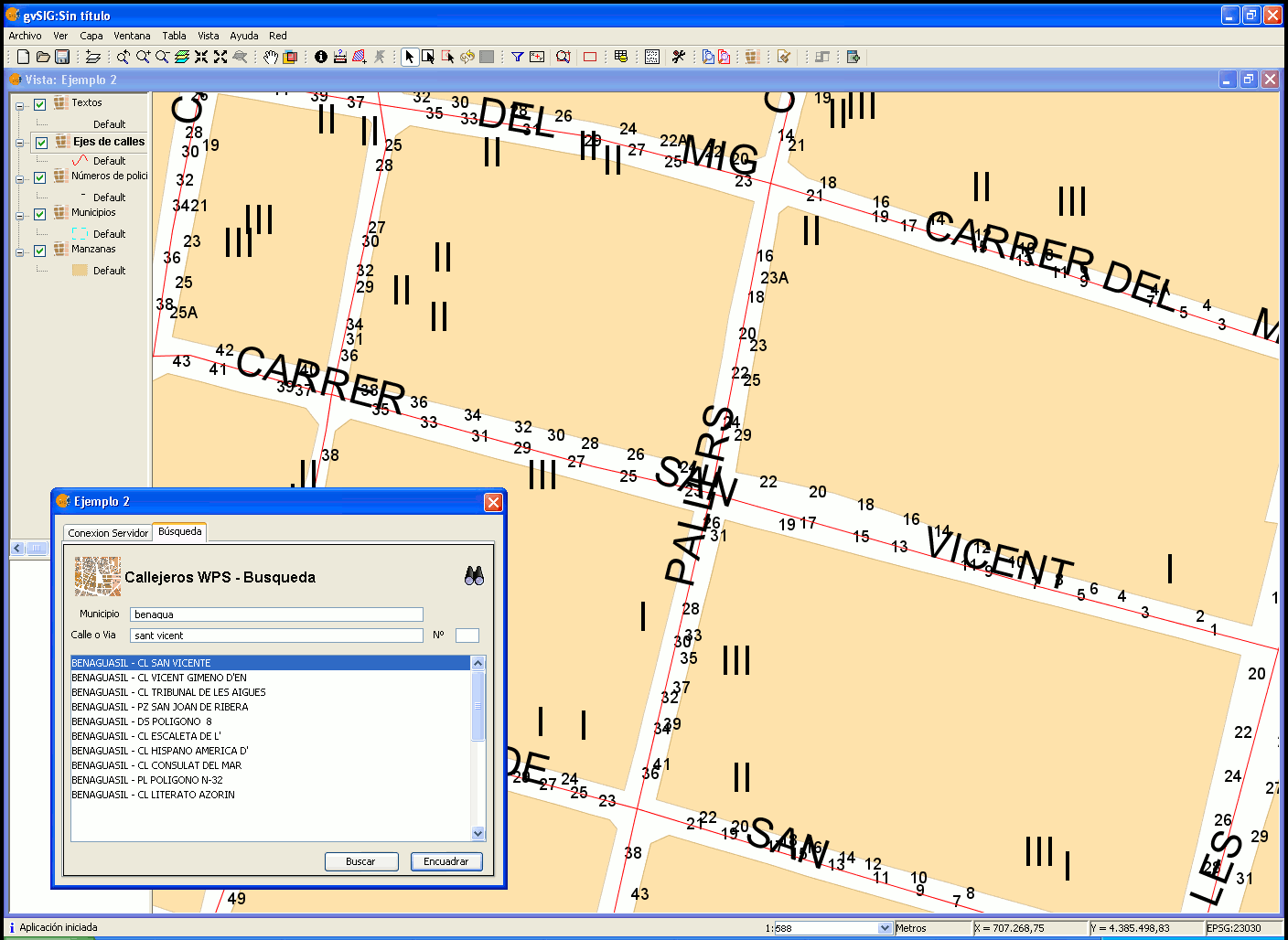
Task: Collapse the Textos layer node
Action: [20, 106]
